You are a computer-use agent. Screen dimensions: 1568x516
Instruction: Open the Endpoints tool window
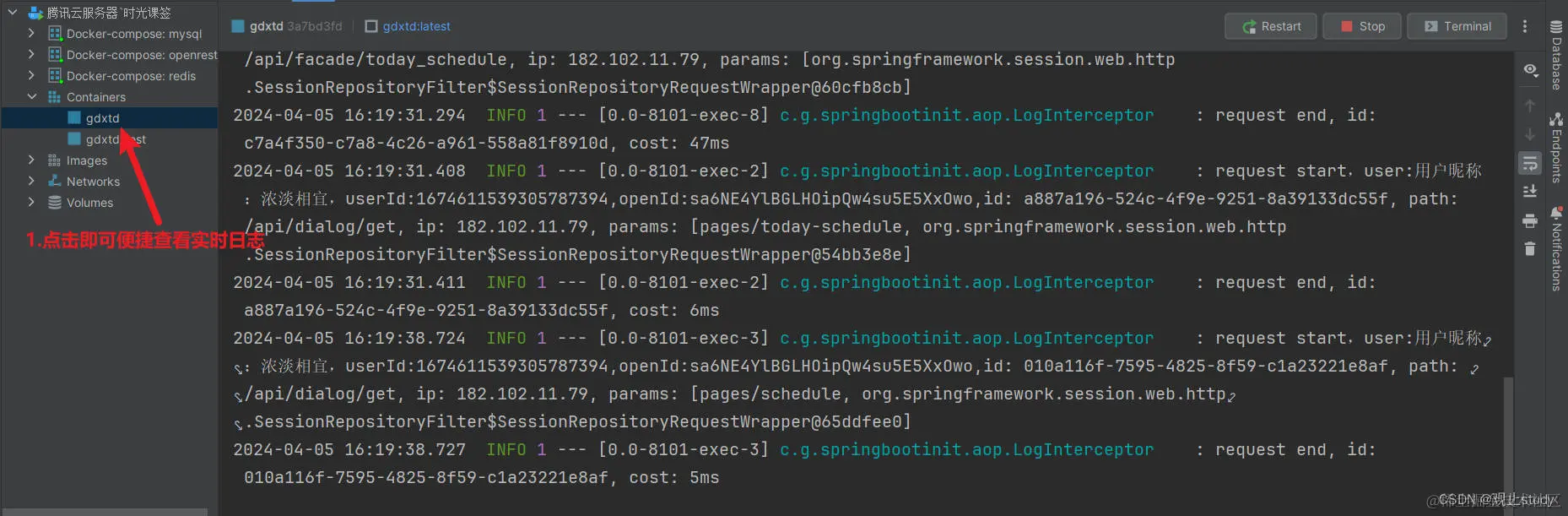pos(1556,148)
